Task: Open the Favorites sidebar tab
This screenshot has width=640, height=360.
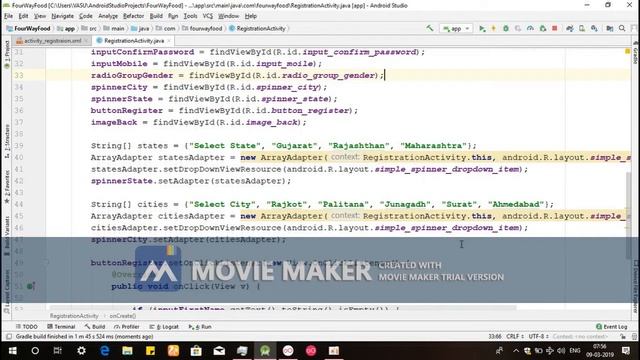Action: (x=7, y=187)
